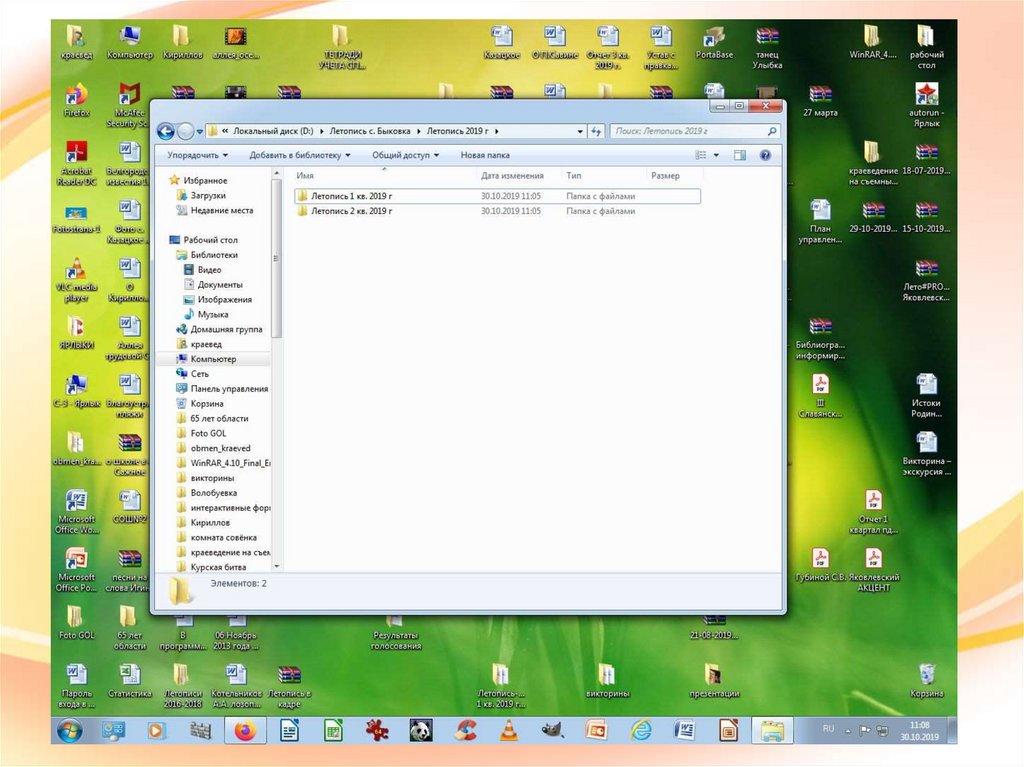Click Internet Explorer icon in taskbar
Image resolution: width=1024 pixels, height=767 pixels.
(640, 731)
